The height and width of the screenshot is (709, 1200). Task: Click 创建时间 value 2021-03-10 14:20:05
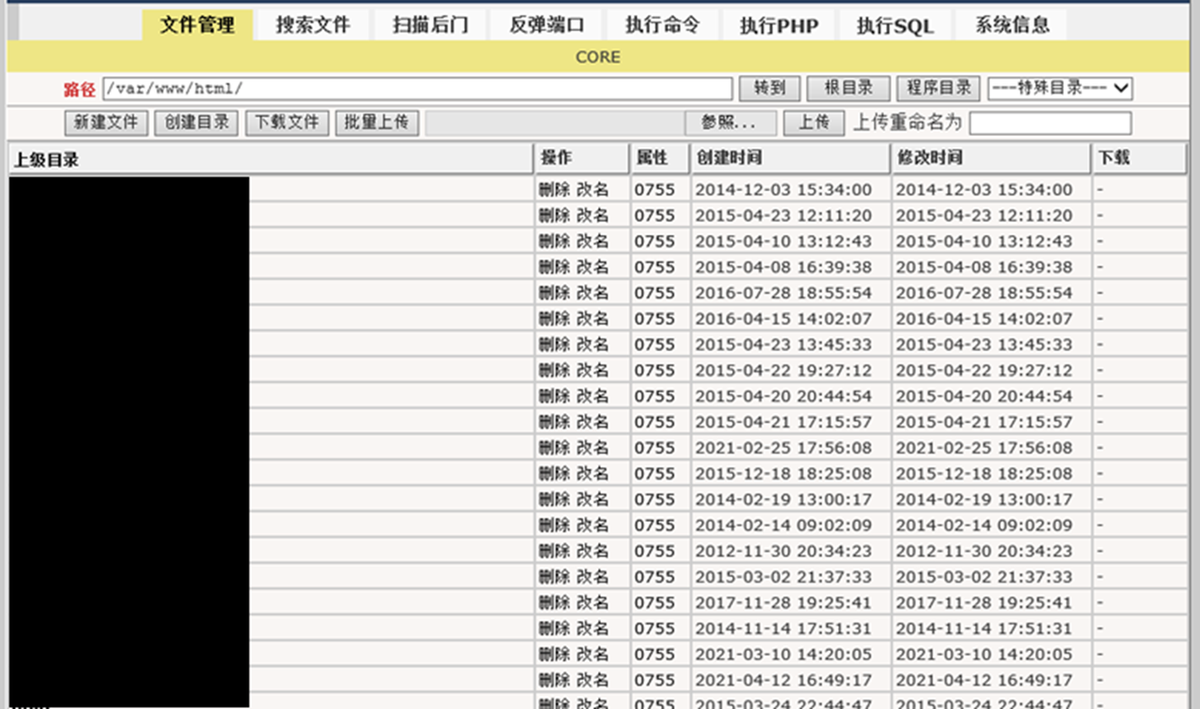pos(783,655)
